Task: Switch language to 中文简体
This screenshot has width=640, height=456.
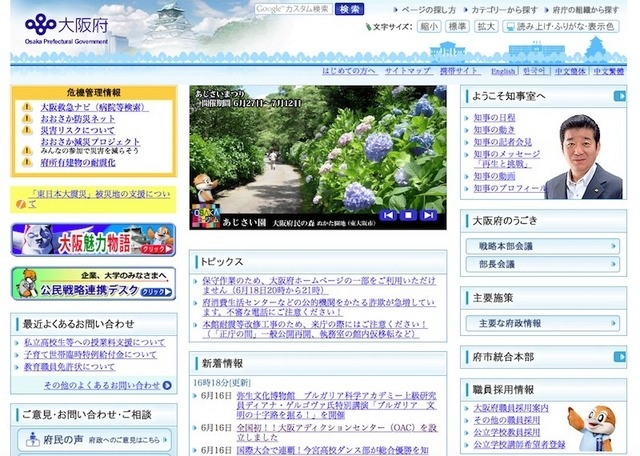Action: point(570,71)
